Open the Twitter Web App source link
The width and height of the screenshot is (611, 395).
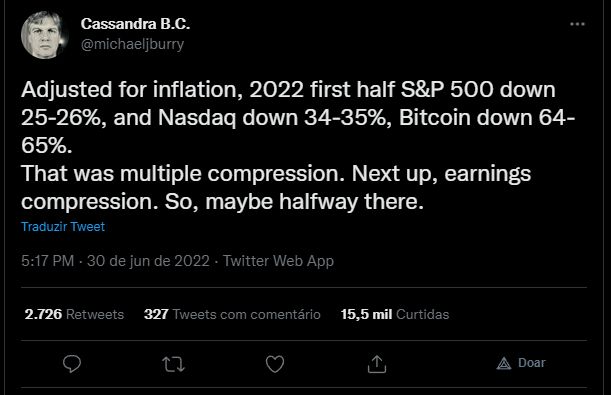click(278, 261)
